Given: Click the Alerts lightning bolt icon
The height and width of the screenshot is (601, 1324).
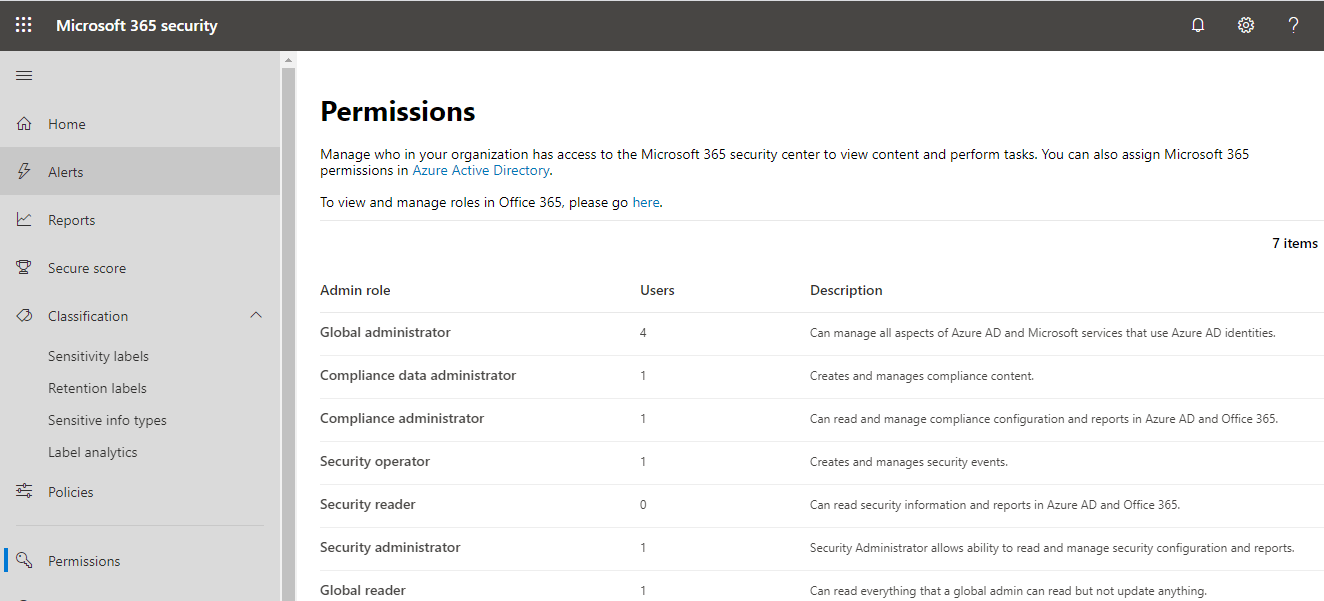Looking at the screenshot, I should (x=24, y=172).
